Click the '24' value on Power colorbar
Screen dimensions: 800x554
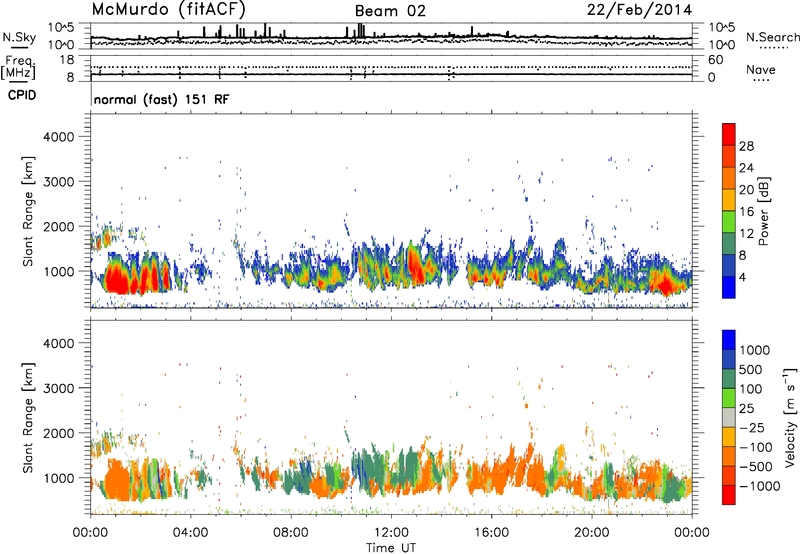point(746,168)
